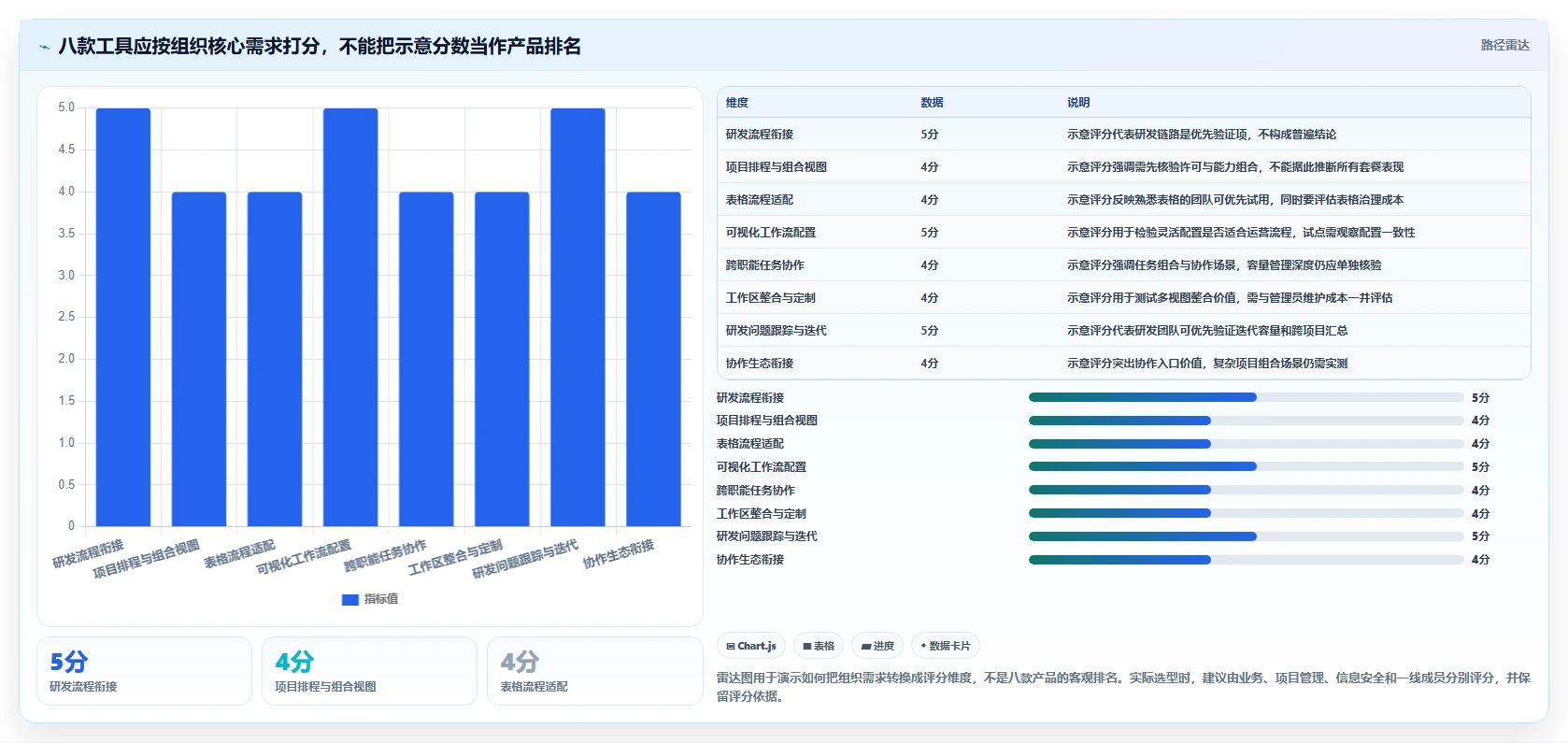Click the 5.0 y-axis label
1568x743 pixels.
tap(66, 107)
